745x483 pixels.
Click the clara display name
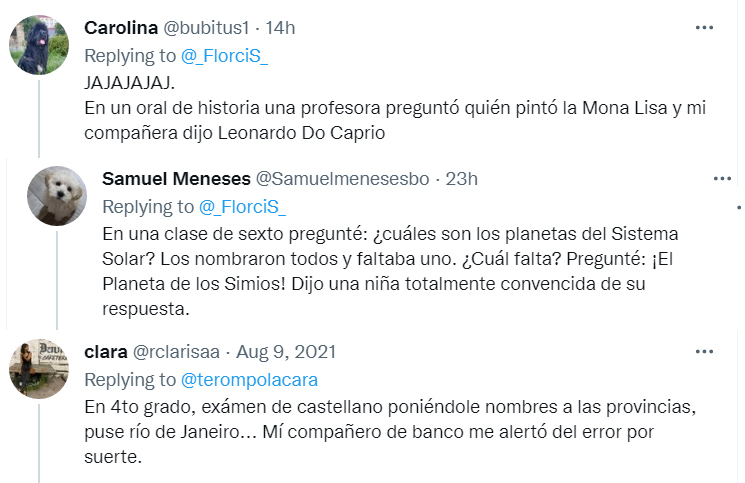[x=106, y=352]
